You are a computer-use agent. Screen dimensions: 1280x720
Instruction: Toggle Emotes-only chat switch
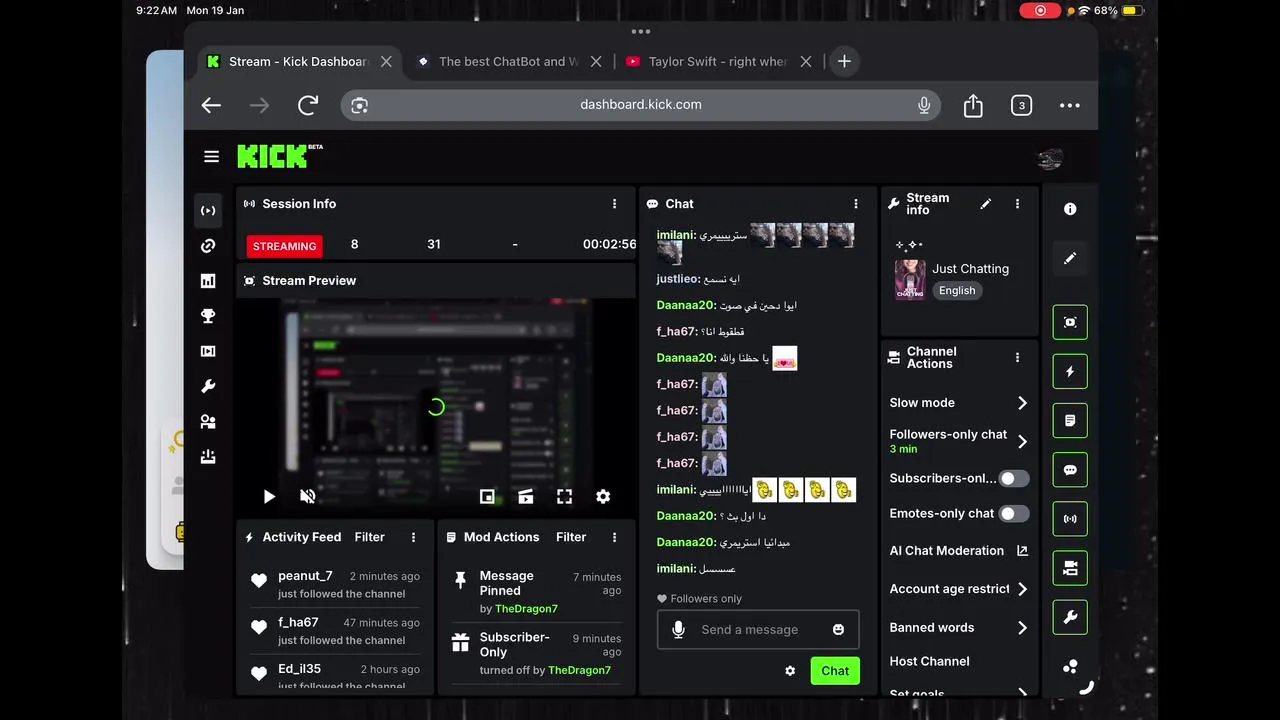click(1014, 513)
